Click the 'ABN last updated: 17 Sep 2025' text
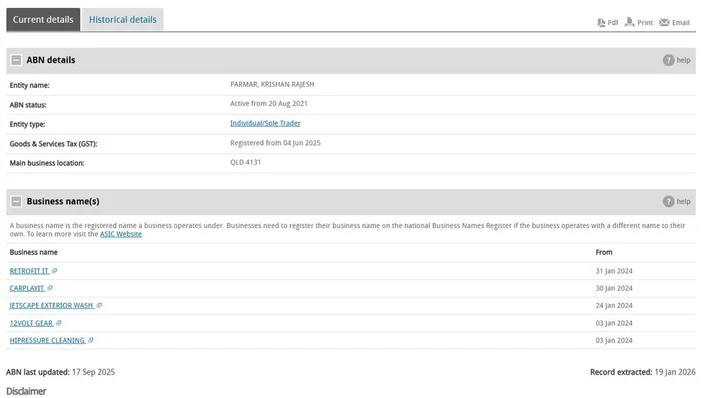This screenshot has height=398, width=720. click(61, 372)
